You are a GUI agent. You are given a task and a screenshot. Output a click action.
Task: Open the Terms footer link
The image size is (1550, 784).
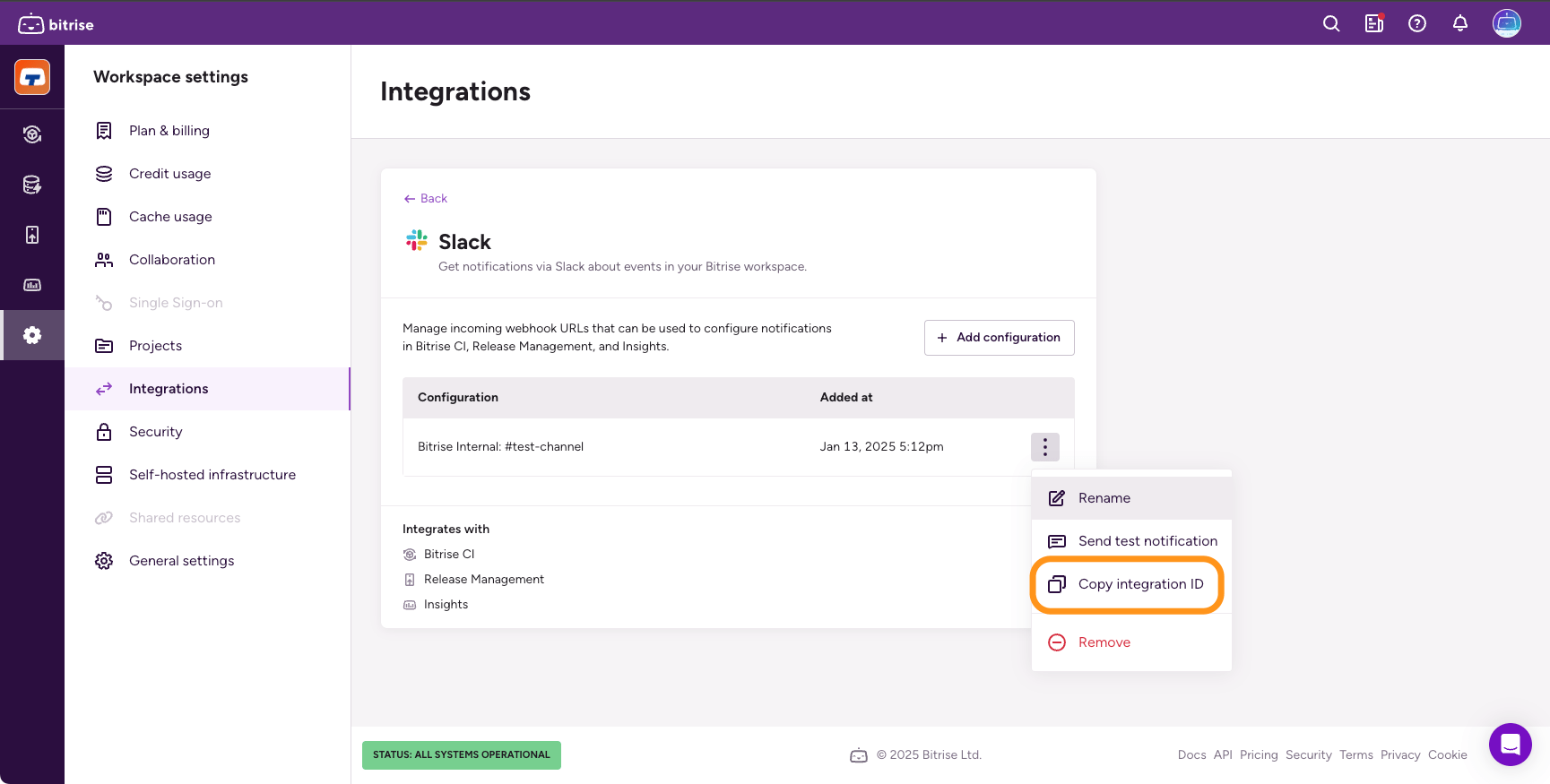point(1356,755)
